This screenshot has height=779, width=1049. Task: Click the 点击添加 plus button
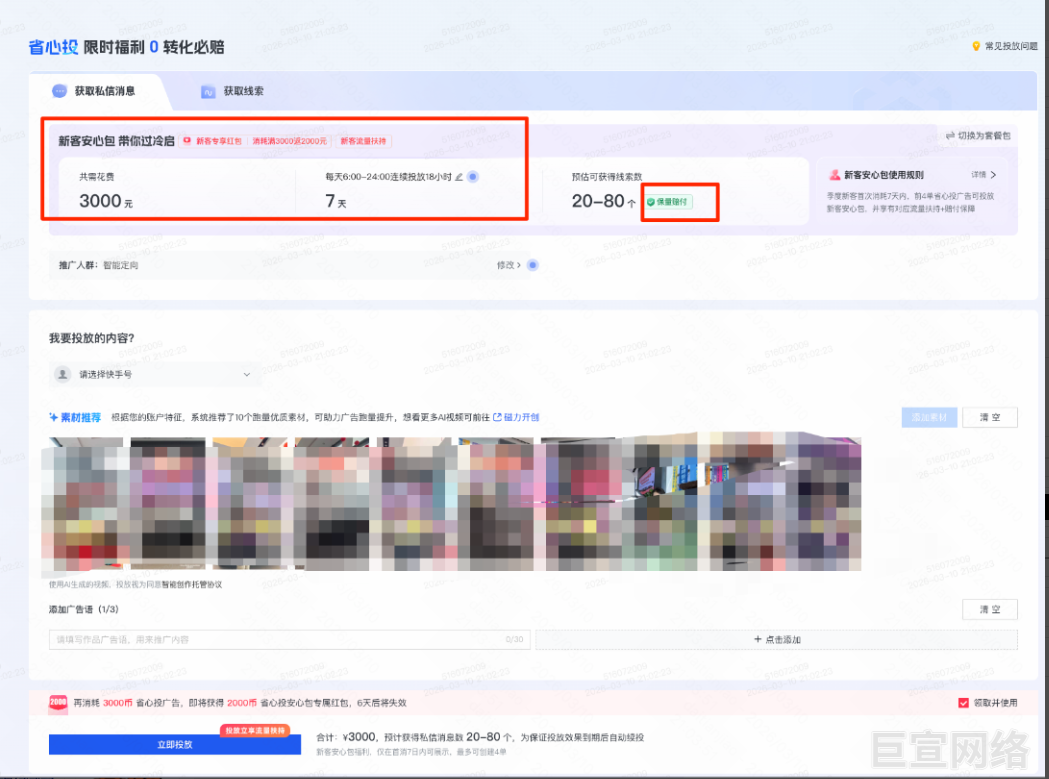777,639
